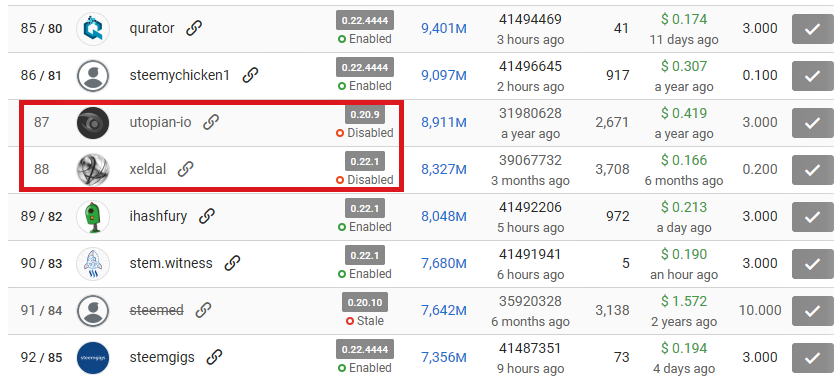Open the qurator witness name
Image resolution: width=838 pixels, height=381 pixels.
pos(152,29)
